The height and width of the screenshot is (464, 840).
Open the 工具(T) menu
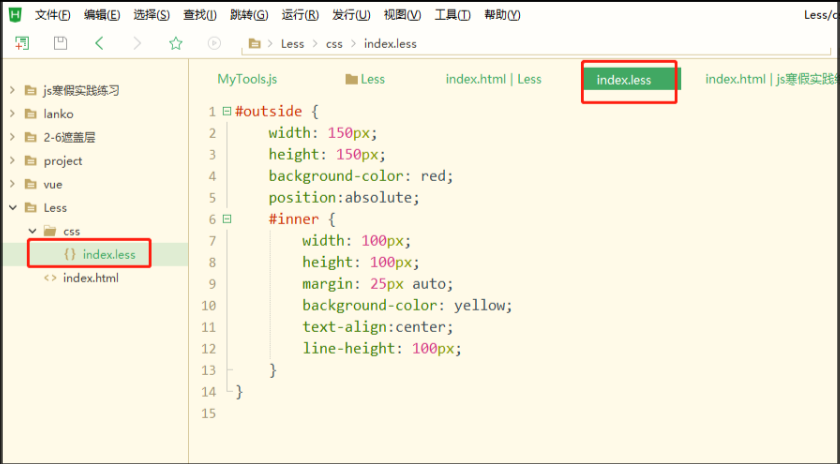pos(453,15)
